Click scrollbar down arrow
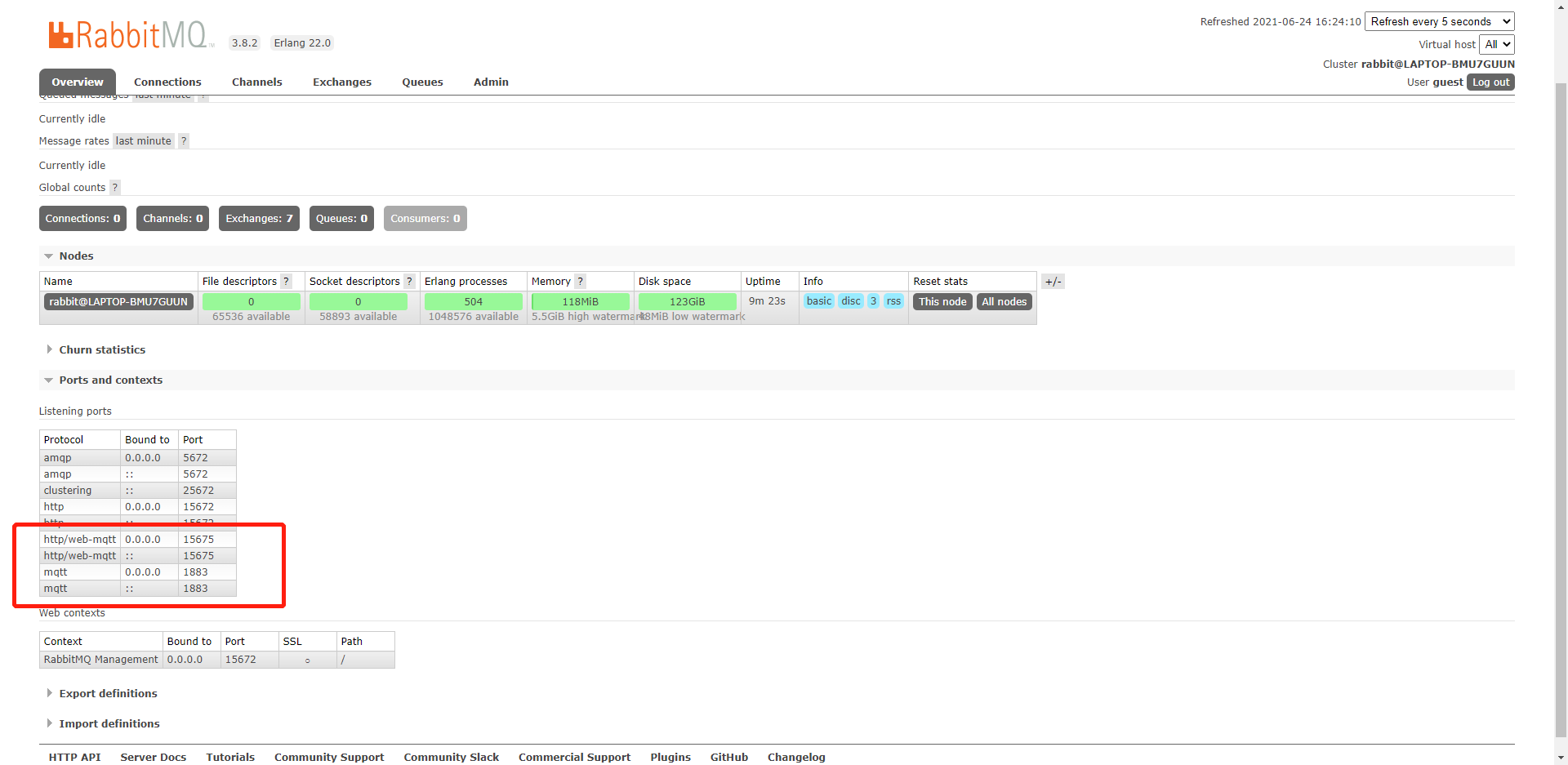This screenshot has width=1568, height=765. (x=1561, y=758)
